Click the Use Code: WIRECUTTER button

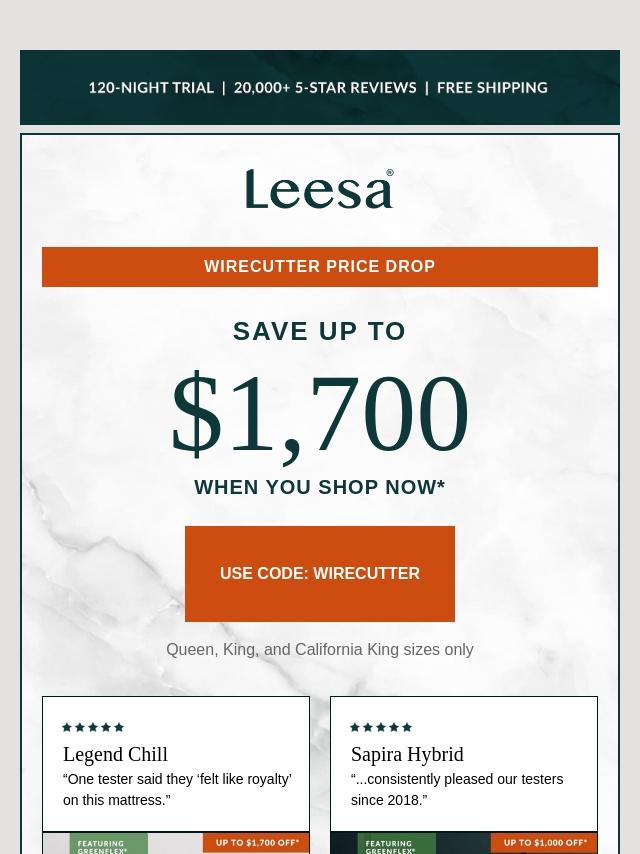tap(320, 574)
